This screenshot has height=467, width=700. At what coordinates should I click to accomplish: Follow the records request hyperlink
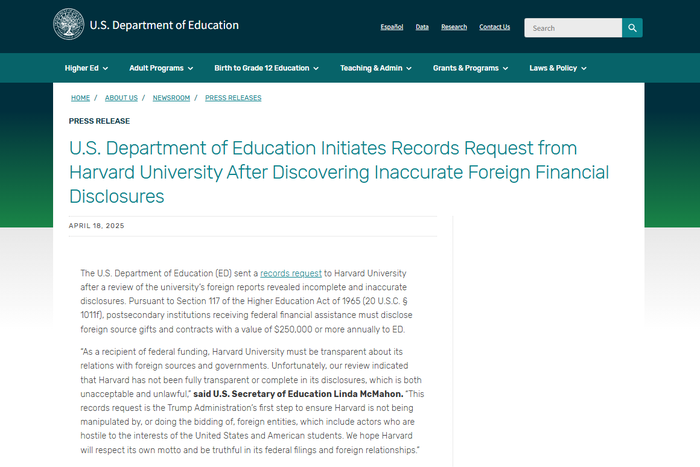291,273
